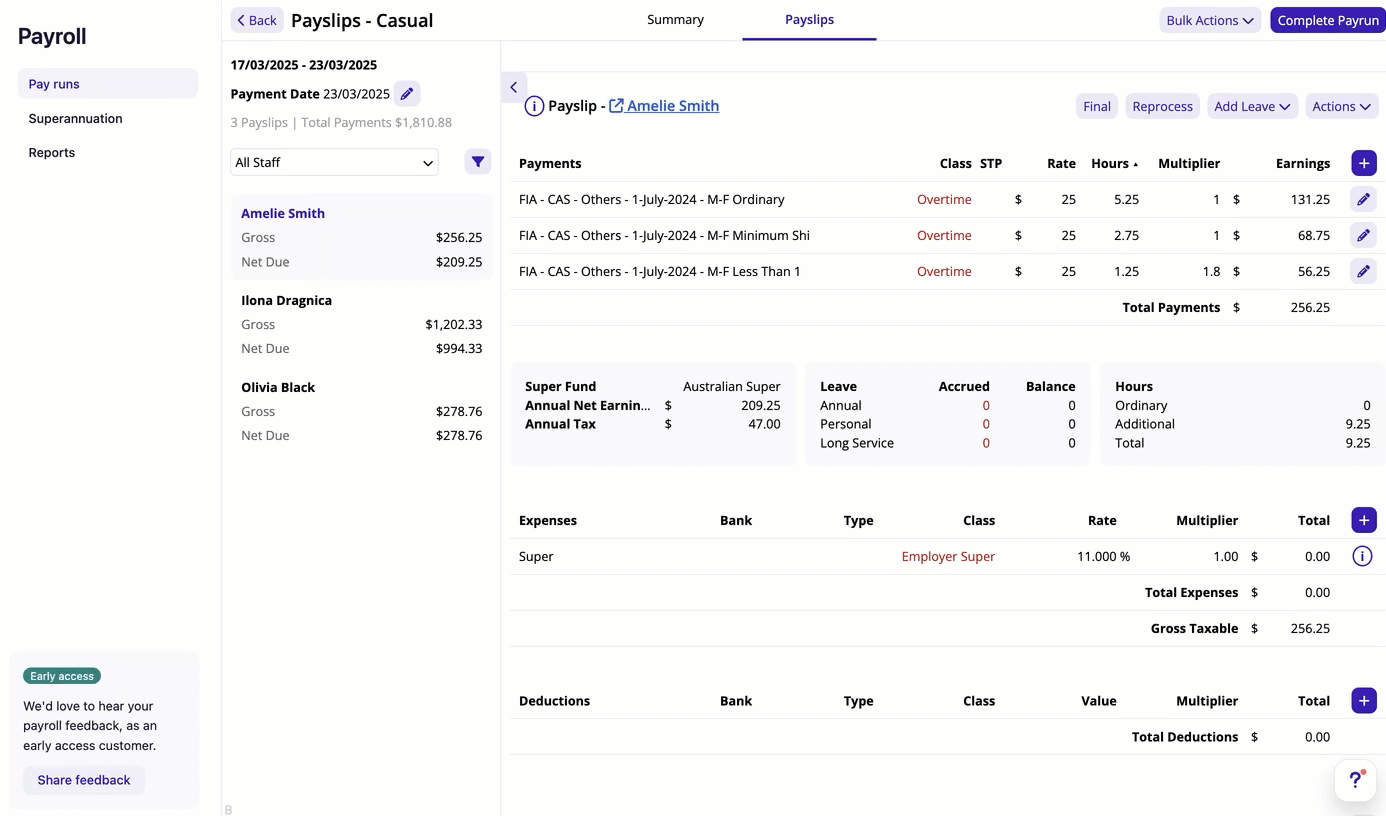Add a new expense with the plus icon
The width and height of the screenshot is (1386, 816).
(1364, 520)
